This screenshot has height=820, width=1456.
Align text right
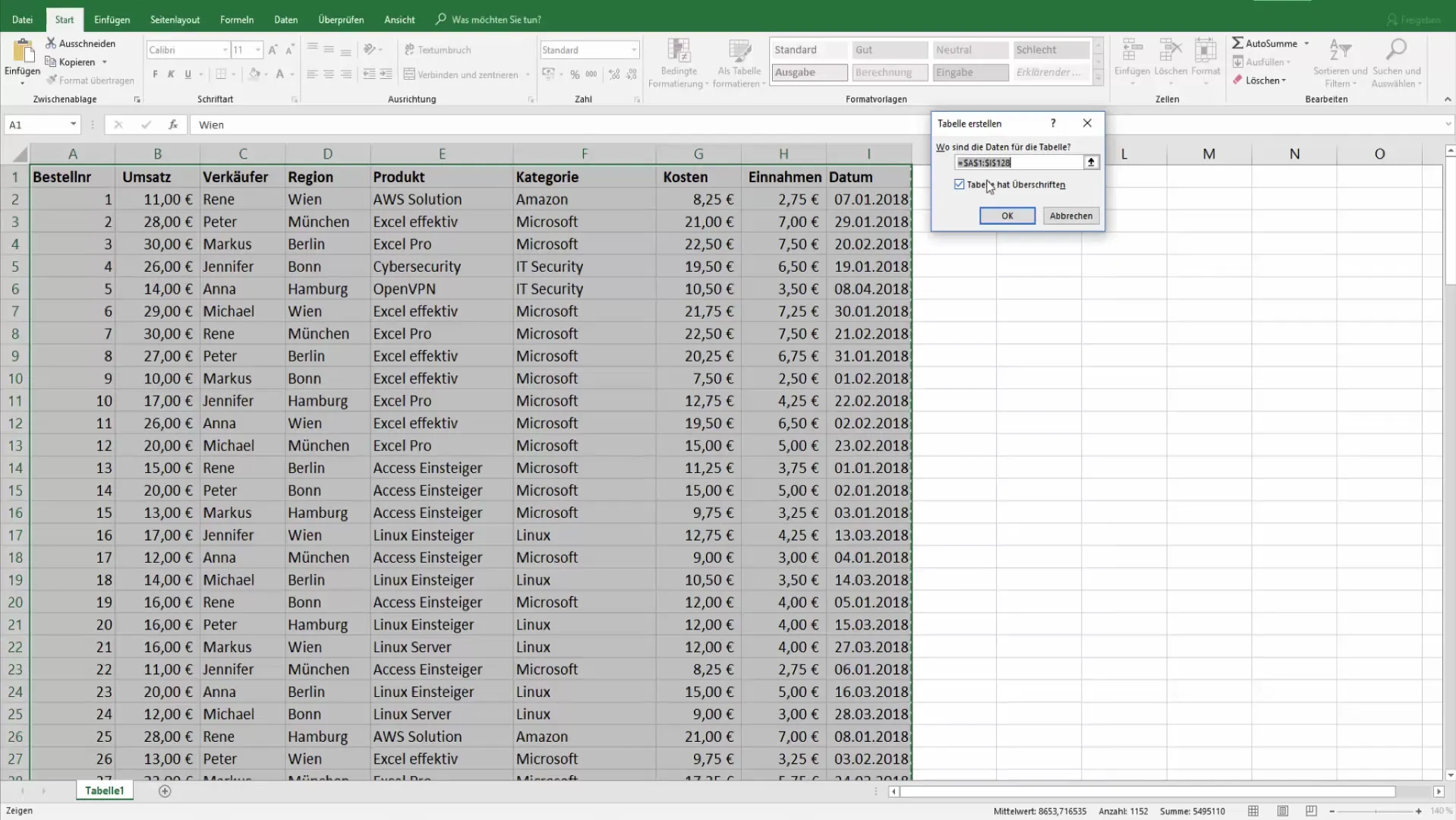click(345, 74)
